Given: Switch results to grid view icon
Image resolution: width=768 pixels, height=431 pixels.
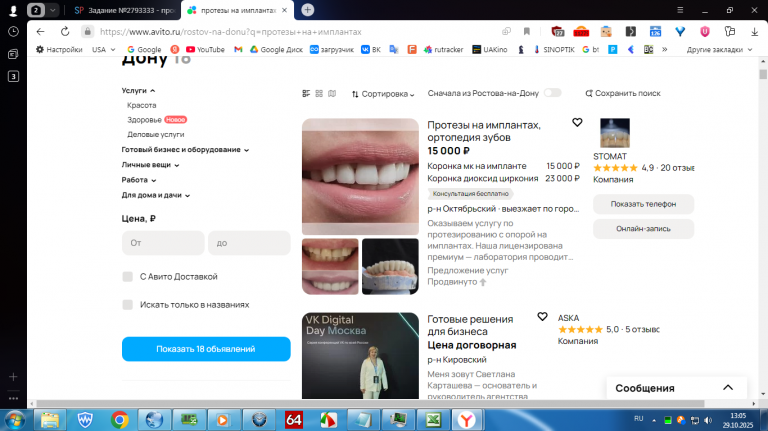Looking at the screenshot, I should tap(319, 94).
